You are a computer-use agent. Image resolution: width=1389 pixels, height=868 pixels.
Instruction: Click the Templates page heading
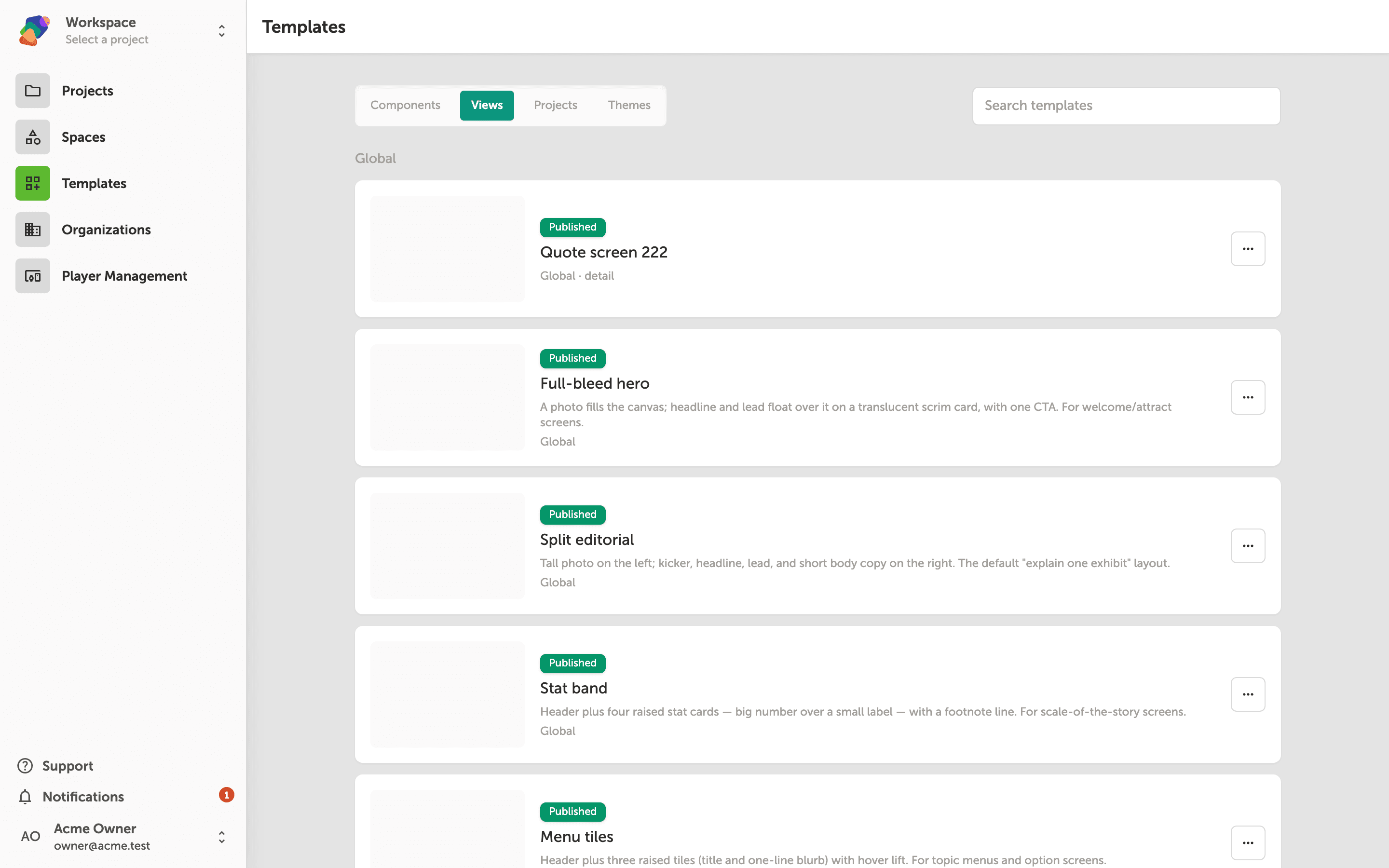pos(304,27)
